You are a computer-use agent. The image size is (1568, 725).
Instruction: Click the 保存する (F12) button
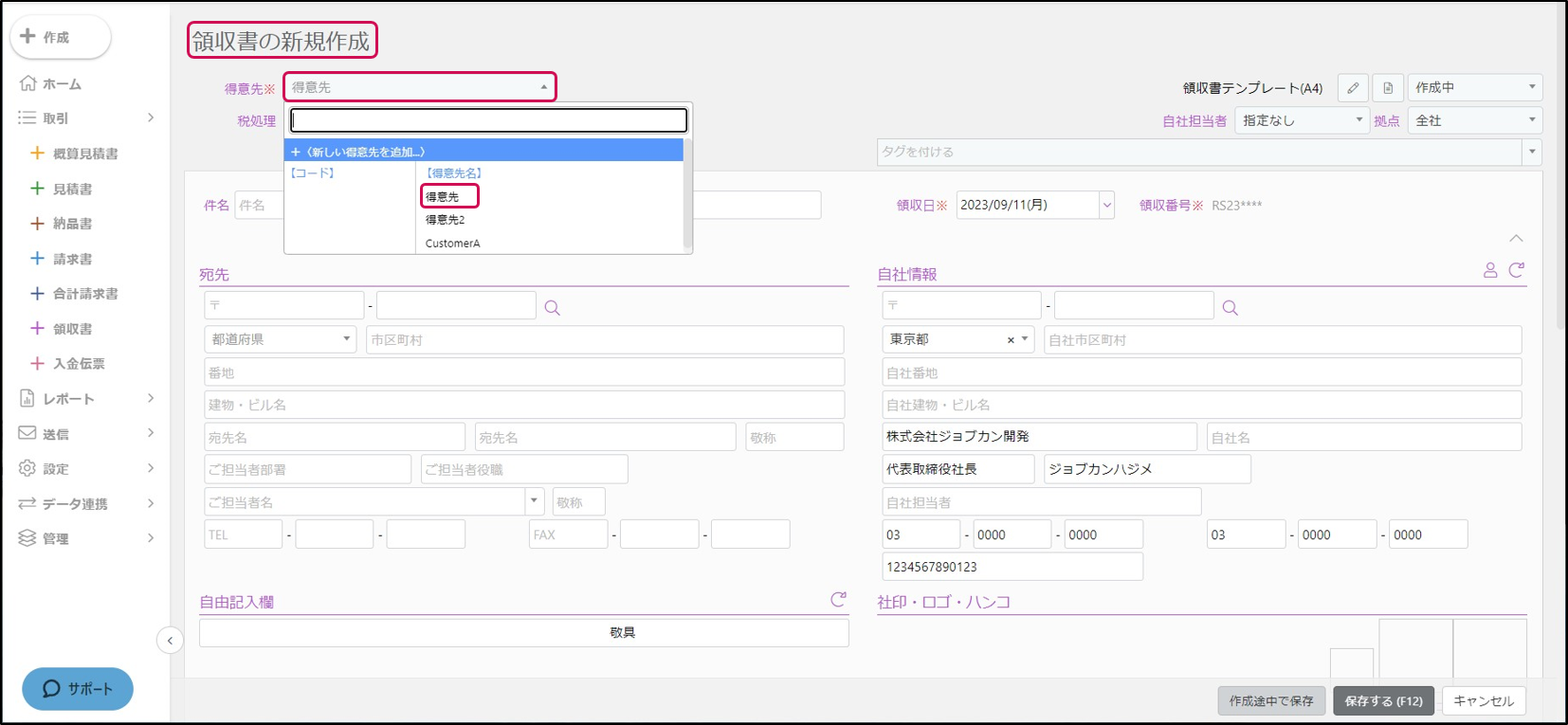1383,701
